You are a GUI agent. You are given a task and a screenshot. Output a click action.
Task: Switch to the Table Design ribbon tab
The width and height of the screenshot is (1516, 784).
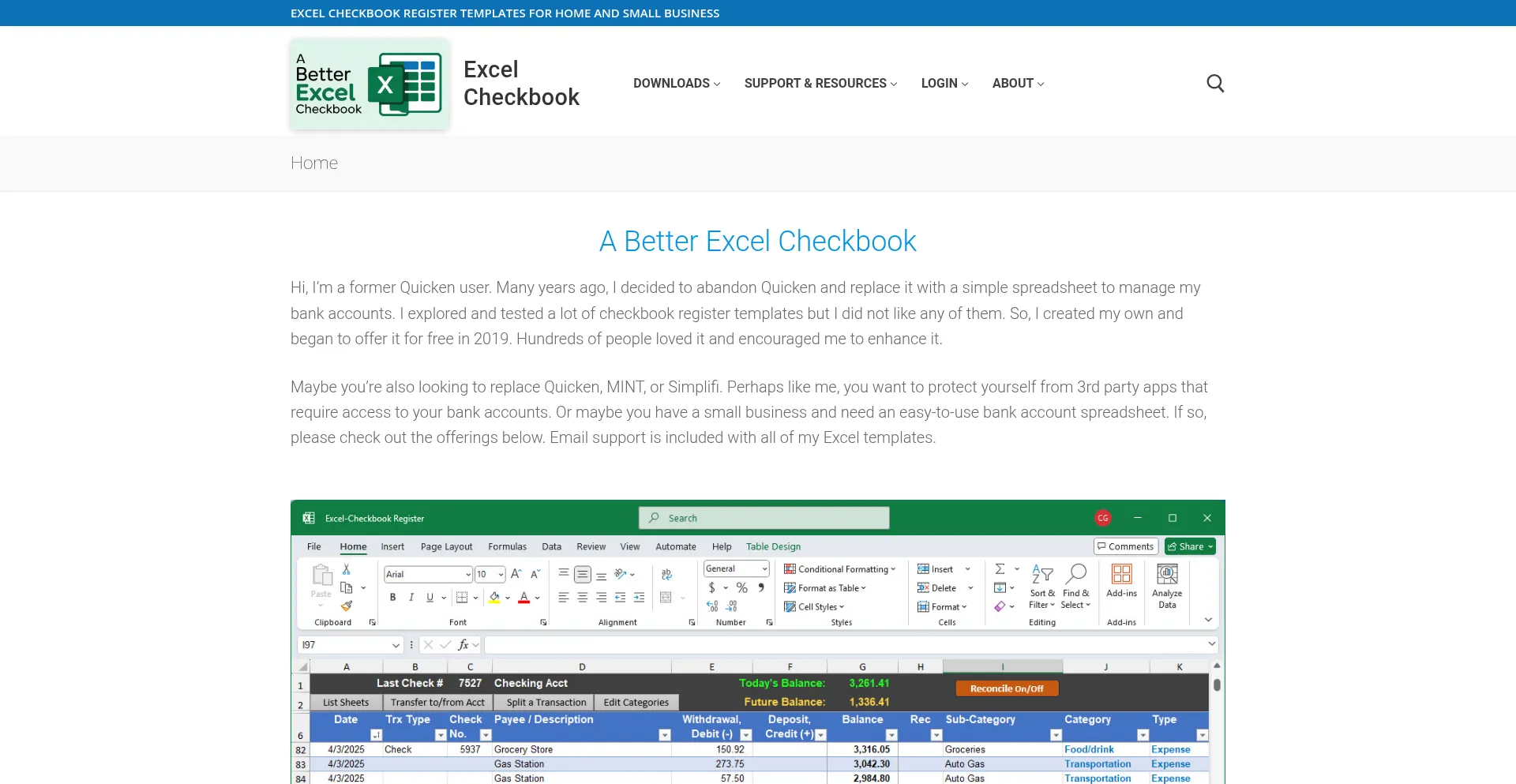(773, 546)
